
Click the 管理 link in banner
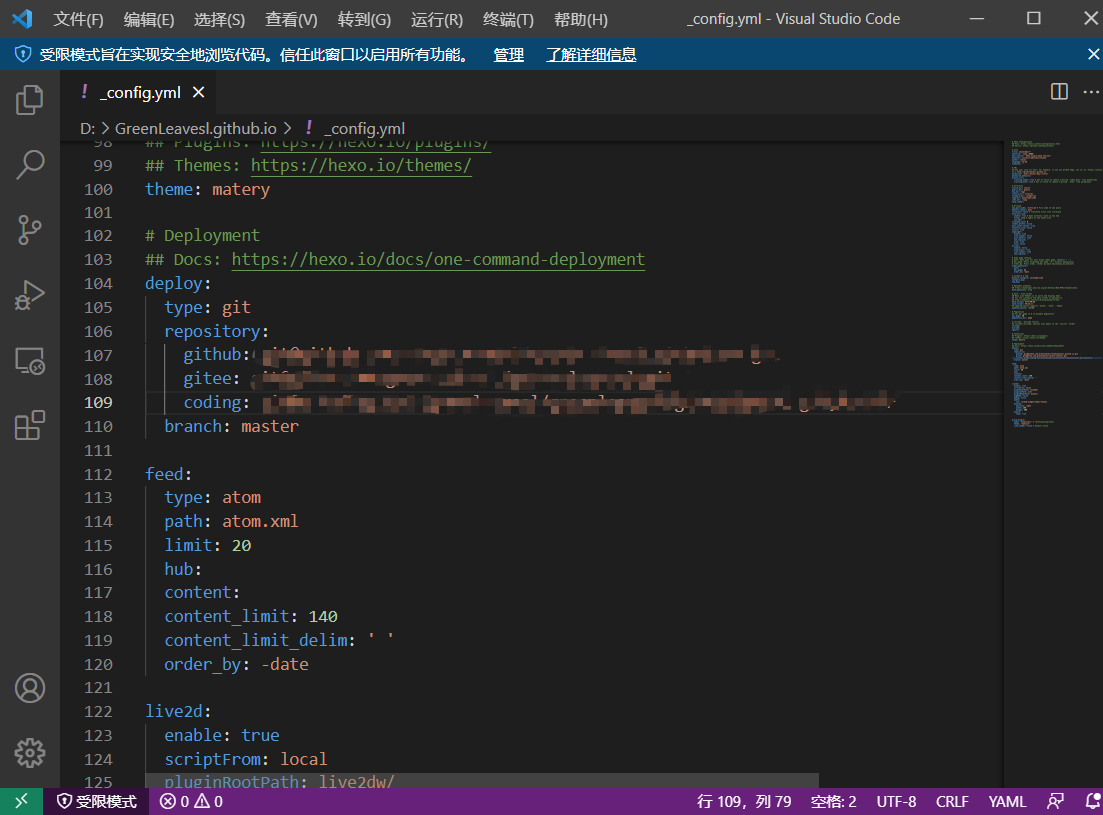point(509,55)
